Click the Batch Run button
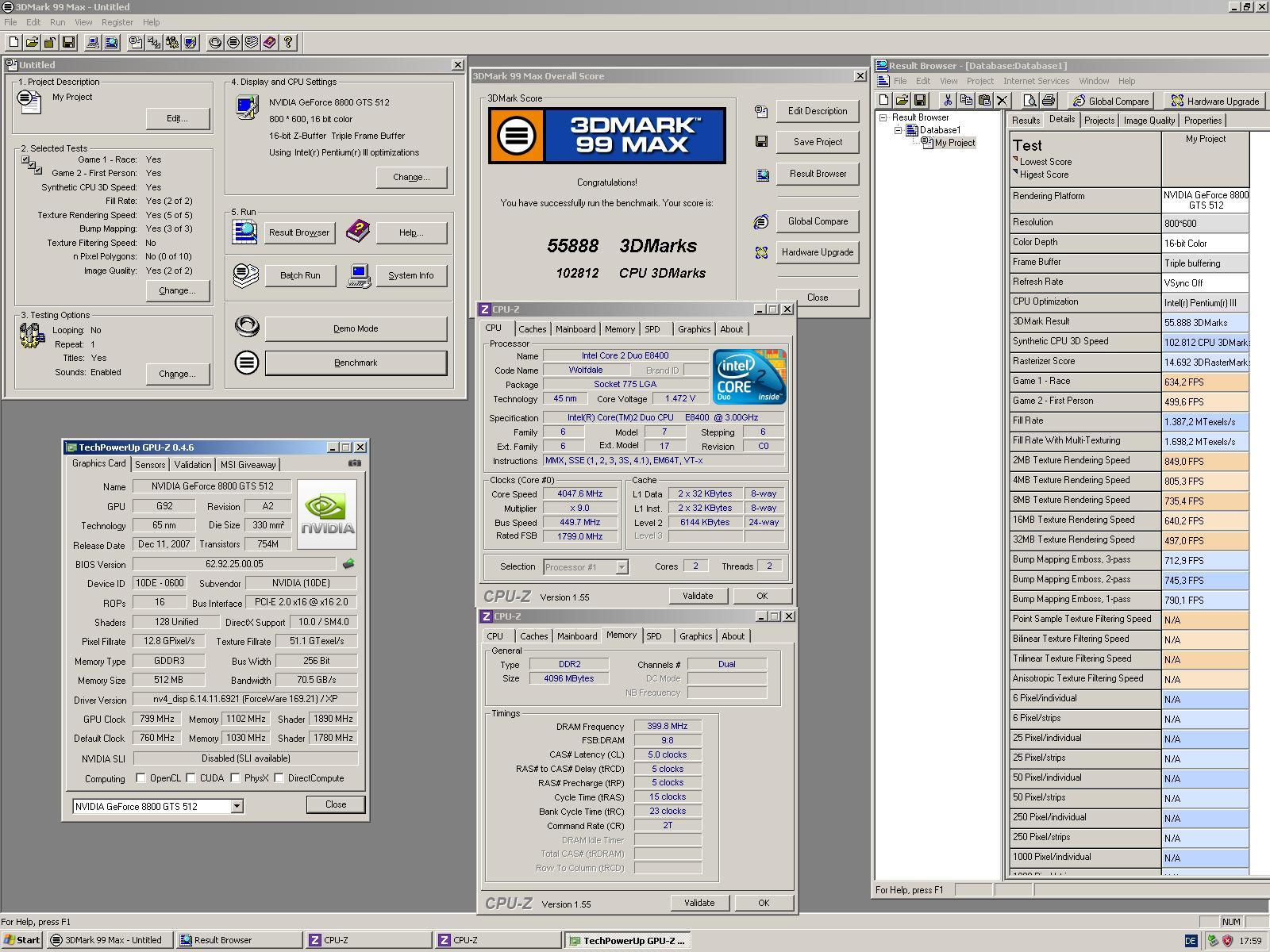 pos(300,275)
